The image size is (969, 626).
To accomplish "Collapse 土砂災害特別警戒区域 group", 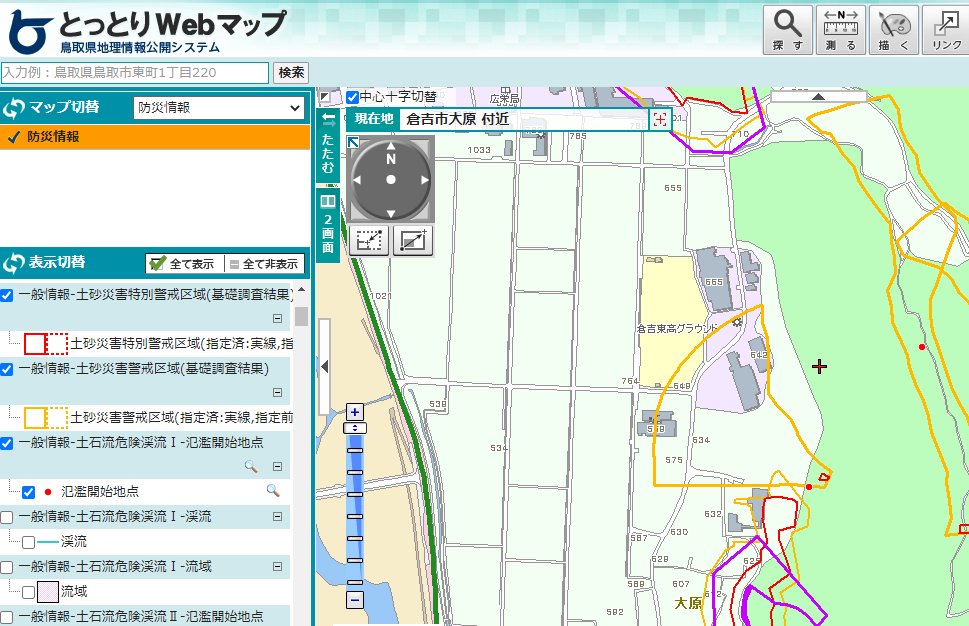I will [277, 318].
